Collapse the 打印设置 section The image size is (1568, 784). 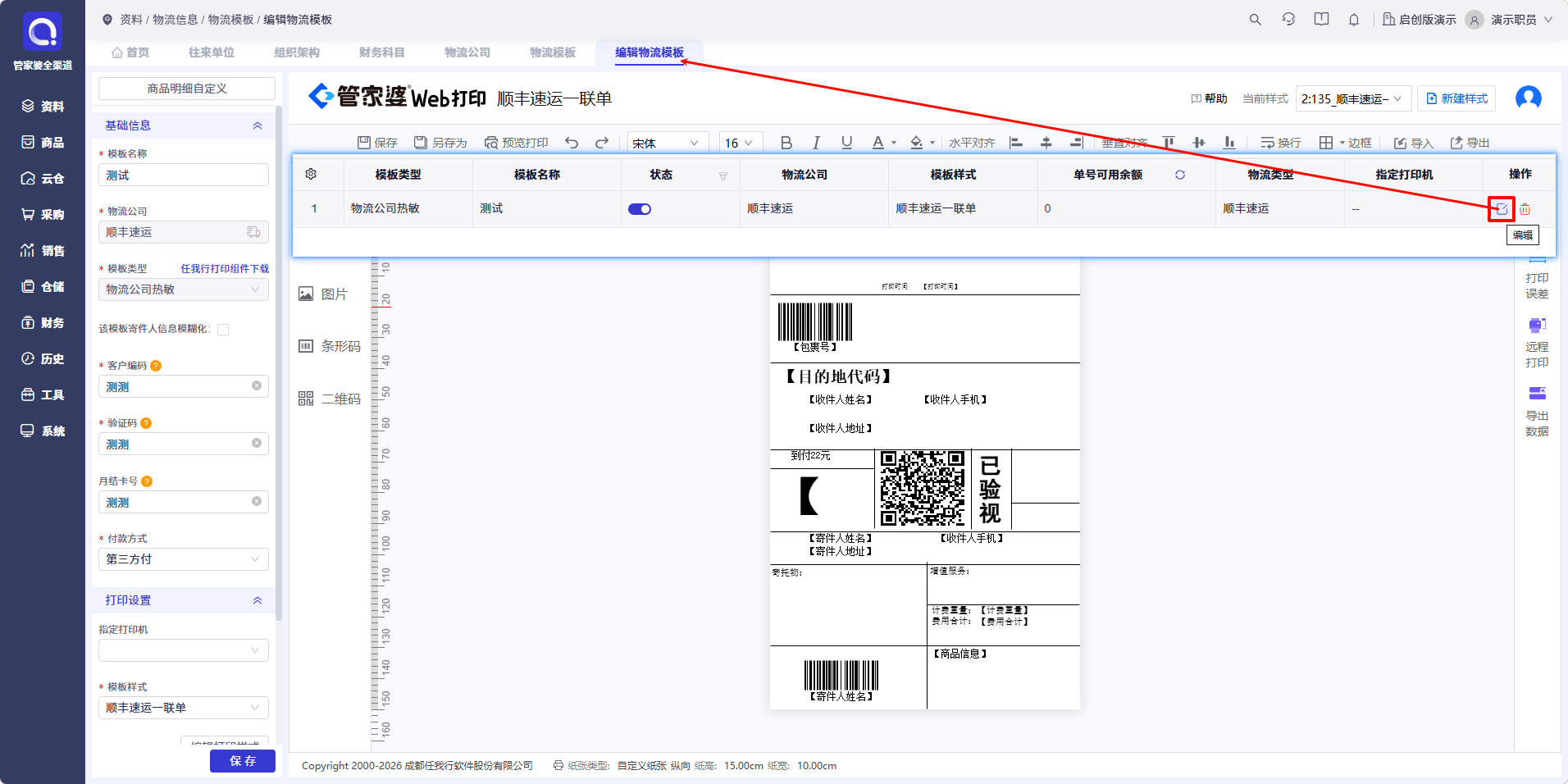point(258,600)
